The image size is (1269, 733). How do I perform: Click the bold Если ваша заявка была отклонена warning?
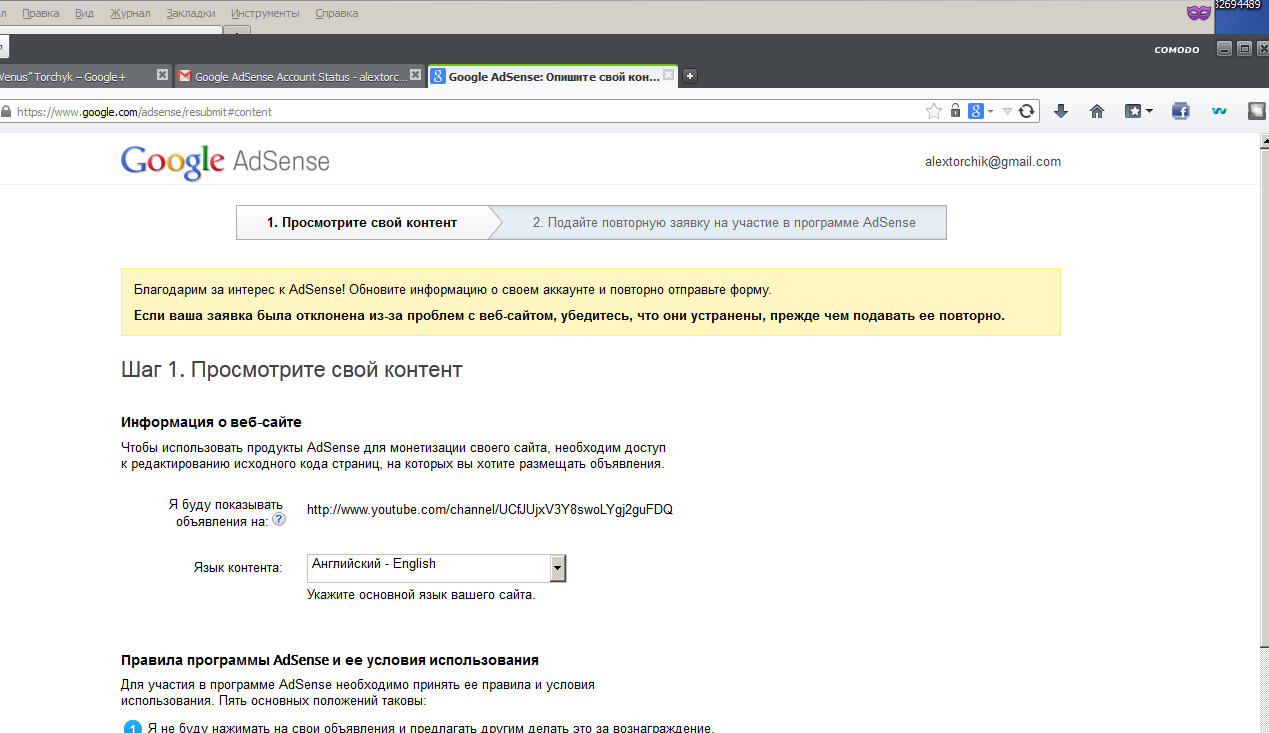click(570, 316)
